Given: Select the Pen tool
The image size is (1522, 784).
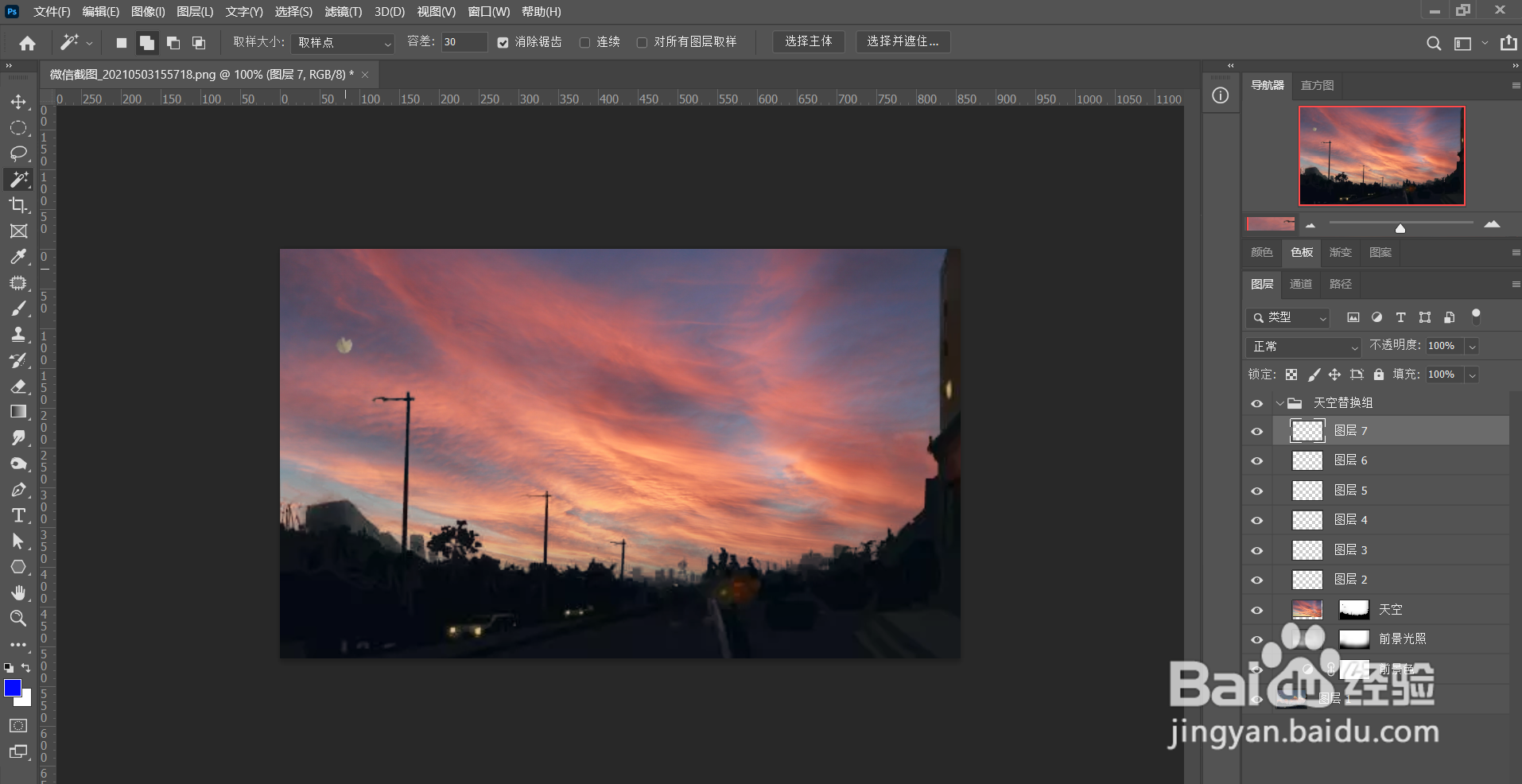Looking at the screenshot, I should 18,490.
